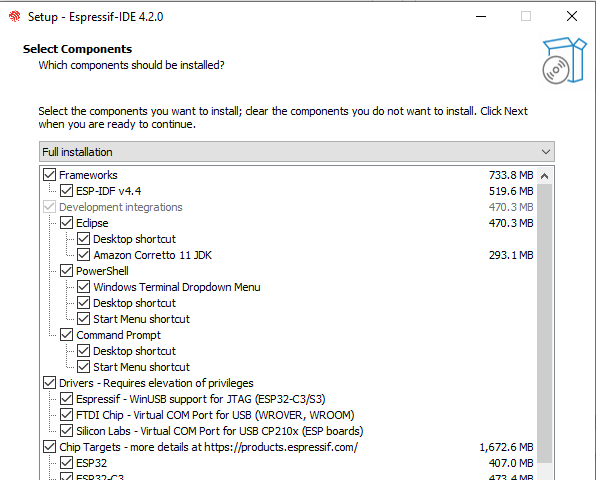This screenshot has height=480, width=597.
Task: Uncheck the Frameworks checkbox
Action: click(x=49, y=175)
